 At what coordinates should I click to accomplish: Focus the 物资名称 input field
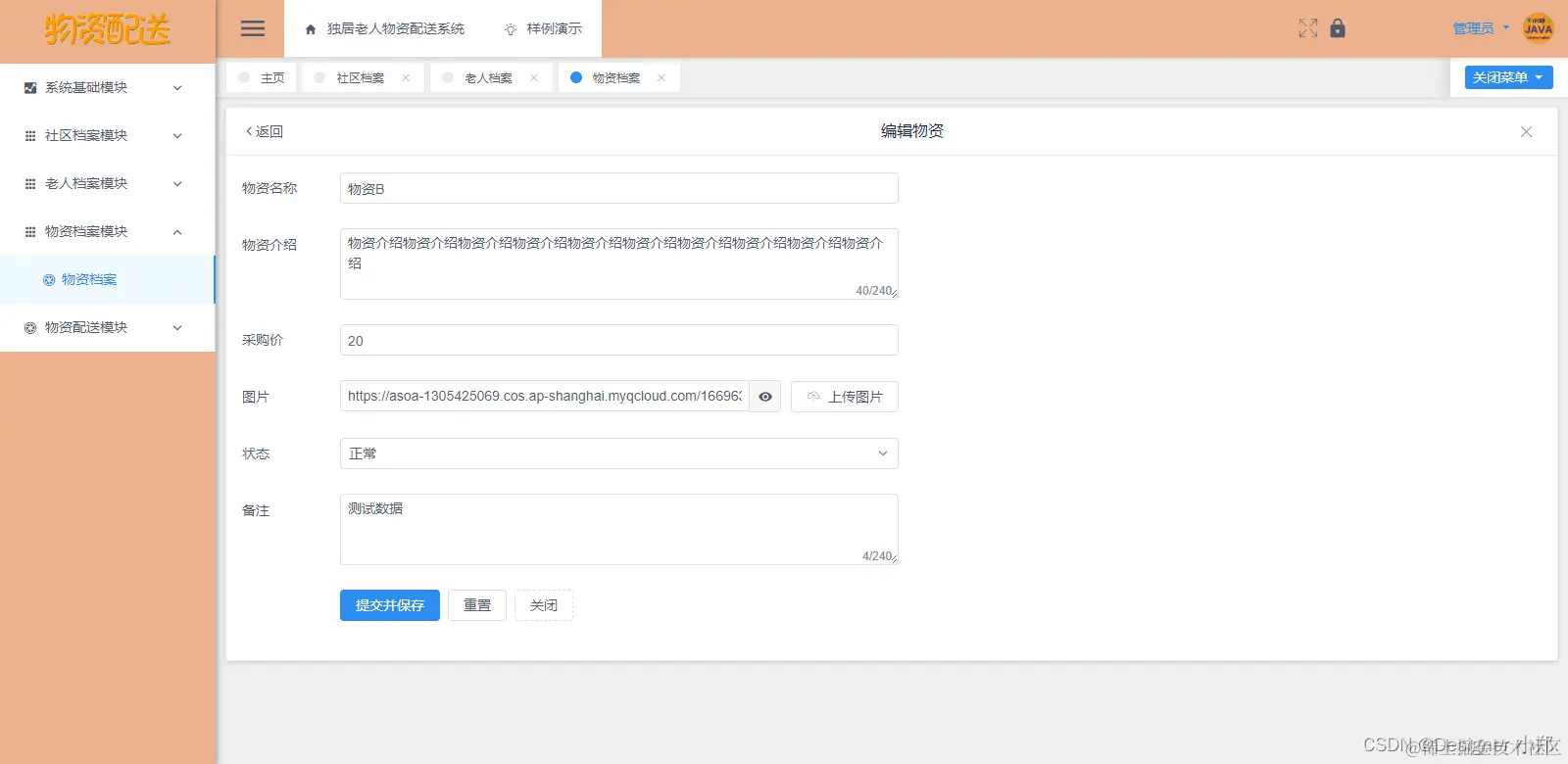[619, 188]
